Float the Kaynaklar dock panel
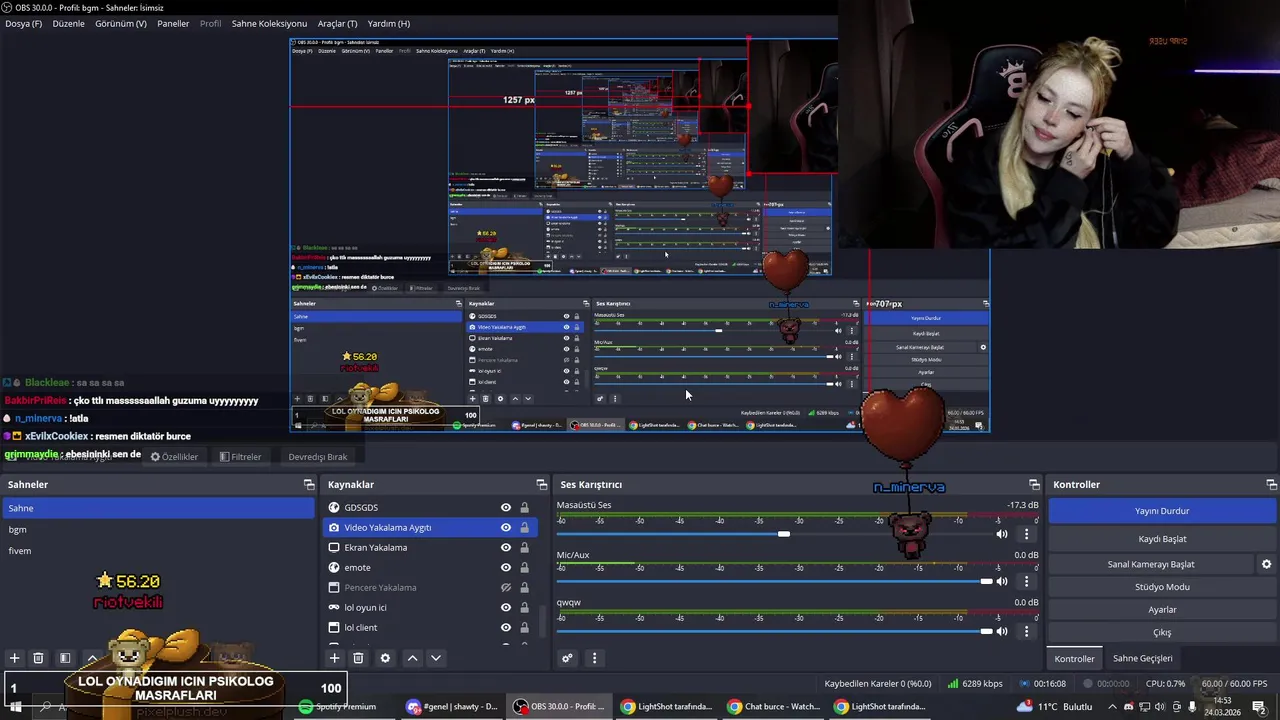 pos(542,484)
